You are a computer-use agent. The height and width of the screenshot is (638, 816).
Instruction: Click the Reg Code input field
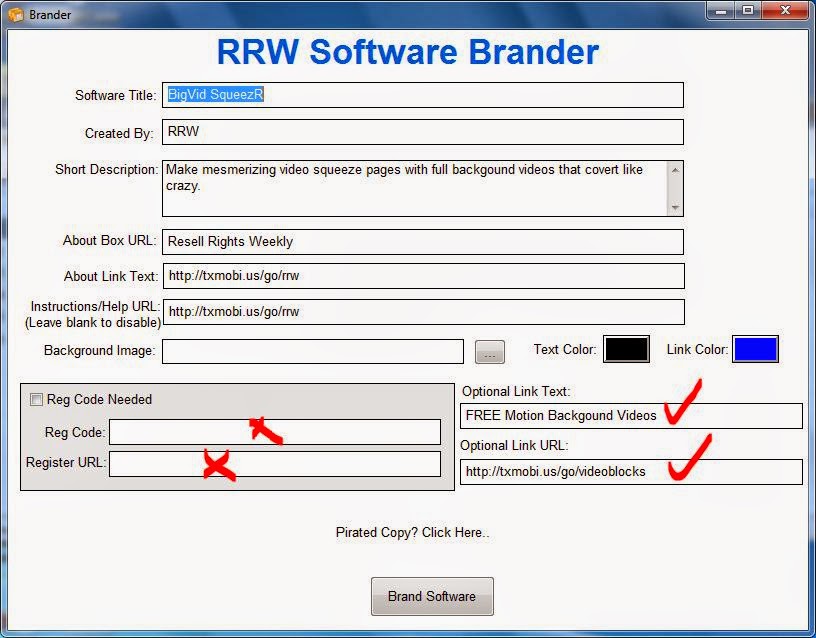tap(275, 432)
